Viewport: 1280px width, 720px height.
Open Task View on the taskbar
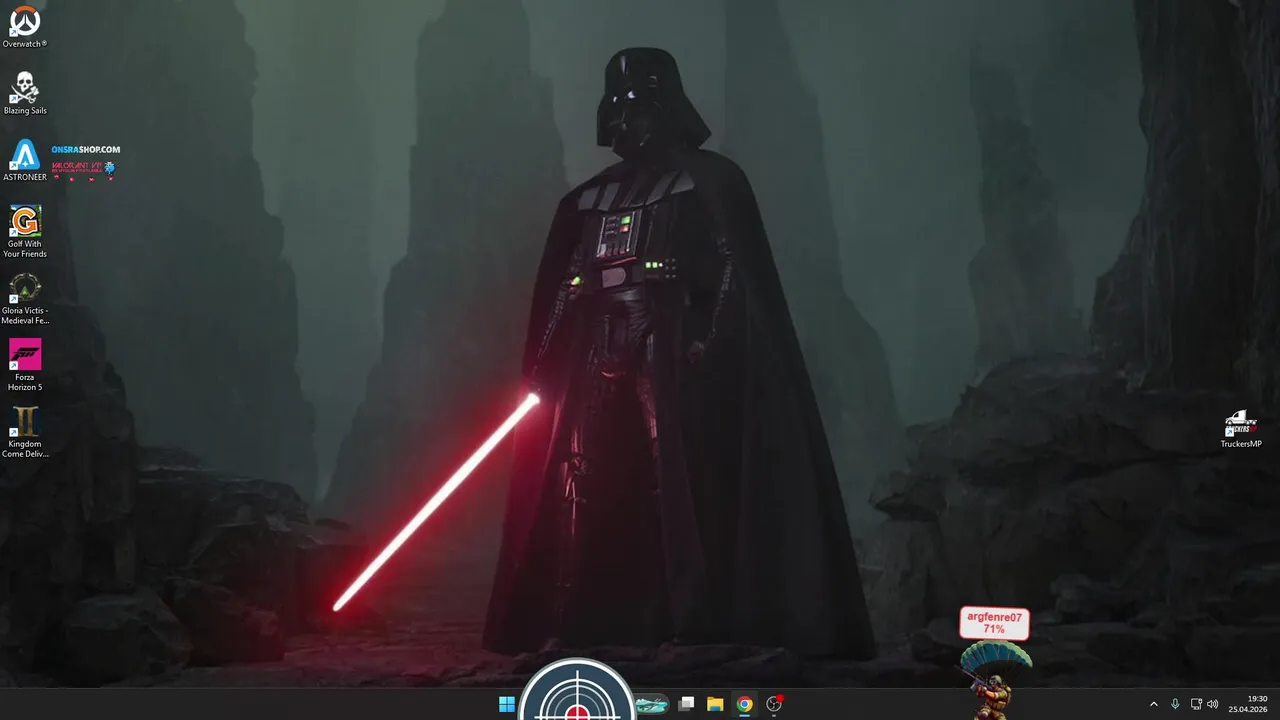[686, 704]
